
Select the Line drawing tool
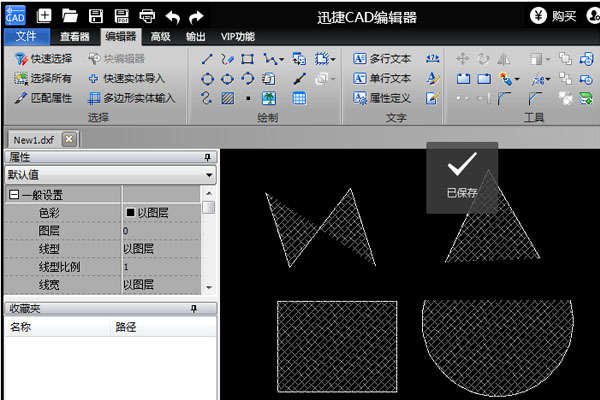pyautogui.click(x=207, y=59)
